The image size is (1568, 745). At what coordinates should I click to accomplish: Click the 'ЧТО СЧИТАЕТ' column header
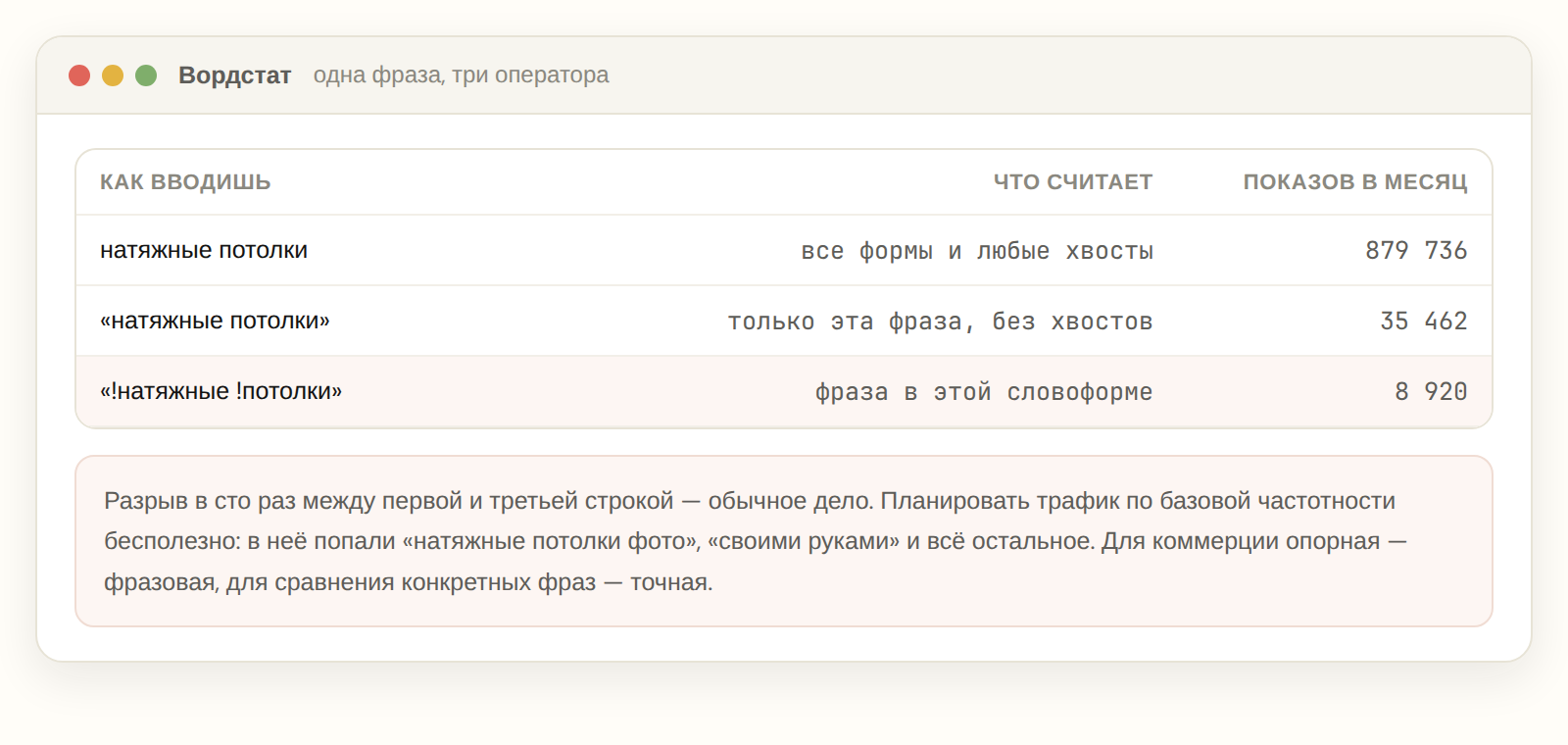pos(1073,182)
